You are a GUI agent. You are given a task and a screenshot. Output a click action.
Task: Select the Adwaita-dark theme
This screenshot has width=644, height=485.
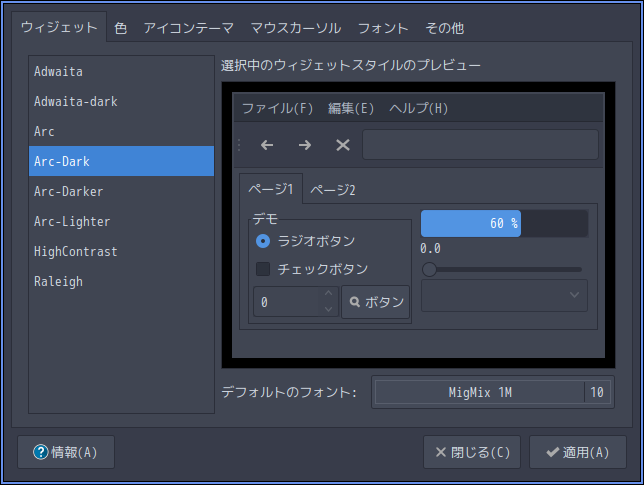[122, 101]
